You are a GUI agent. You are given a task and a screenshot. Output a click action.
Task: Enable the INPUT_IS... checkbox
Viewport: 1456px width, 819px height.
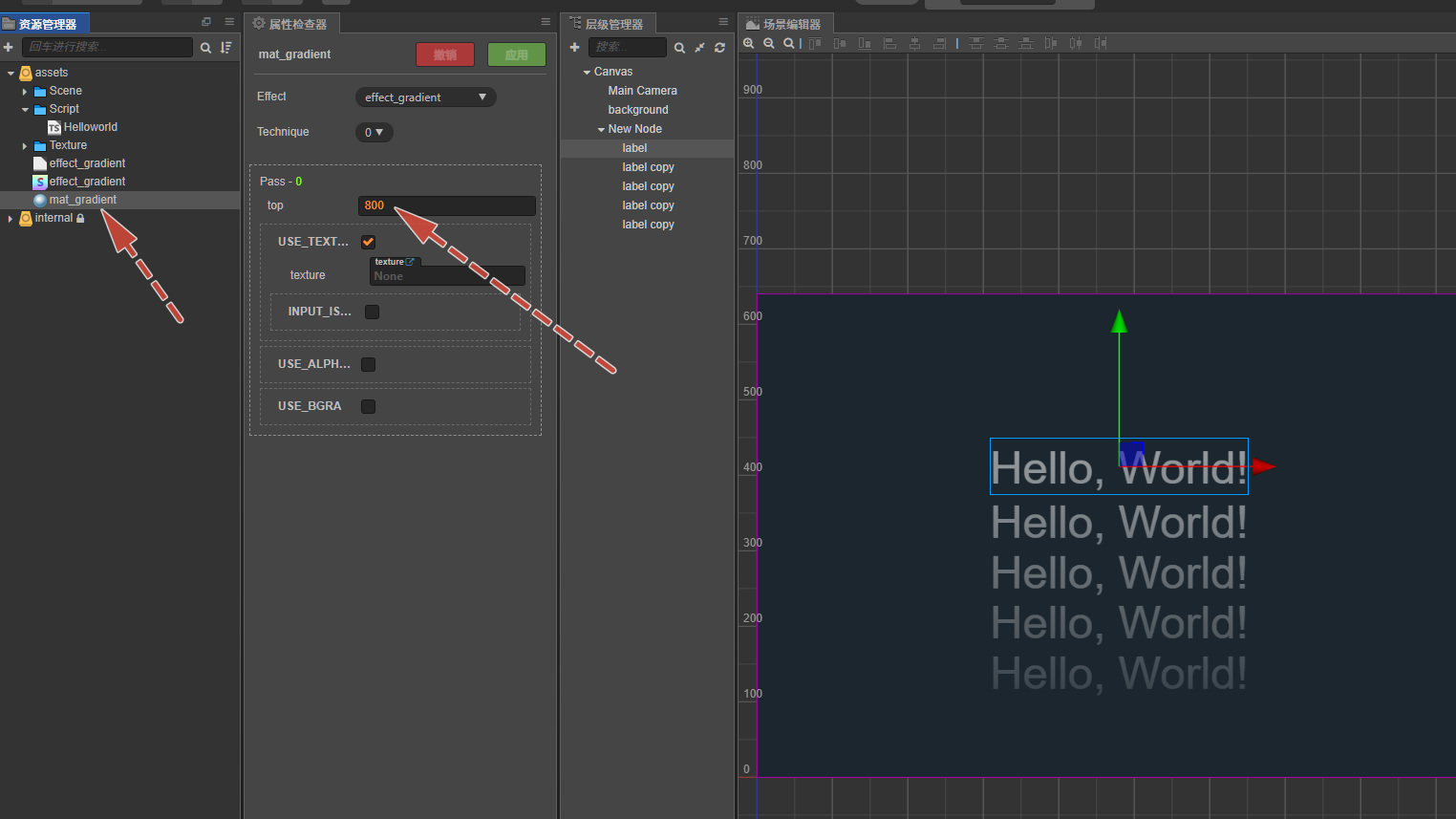[373, 312]
